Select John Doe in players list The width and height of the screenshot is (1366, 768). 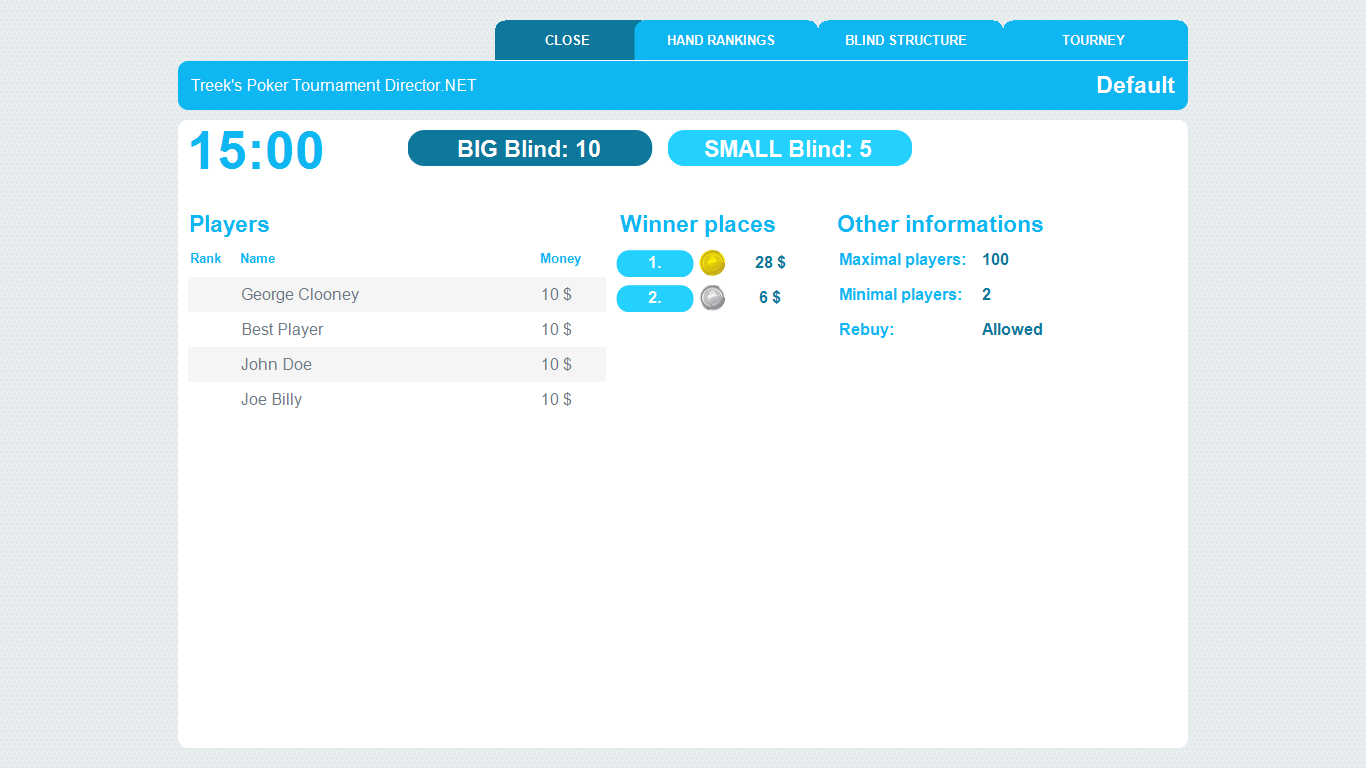click(397, 364)
